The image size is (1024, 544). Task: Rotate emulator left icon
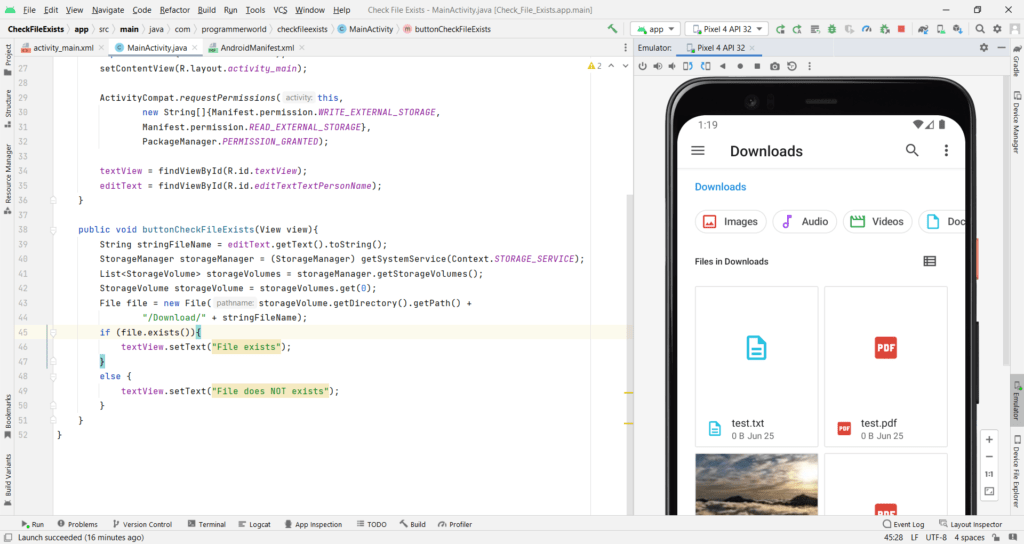pyautogui.click(x=688, y=66)
